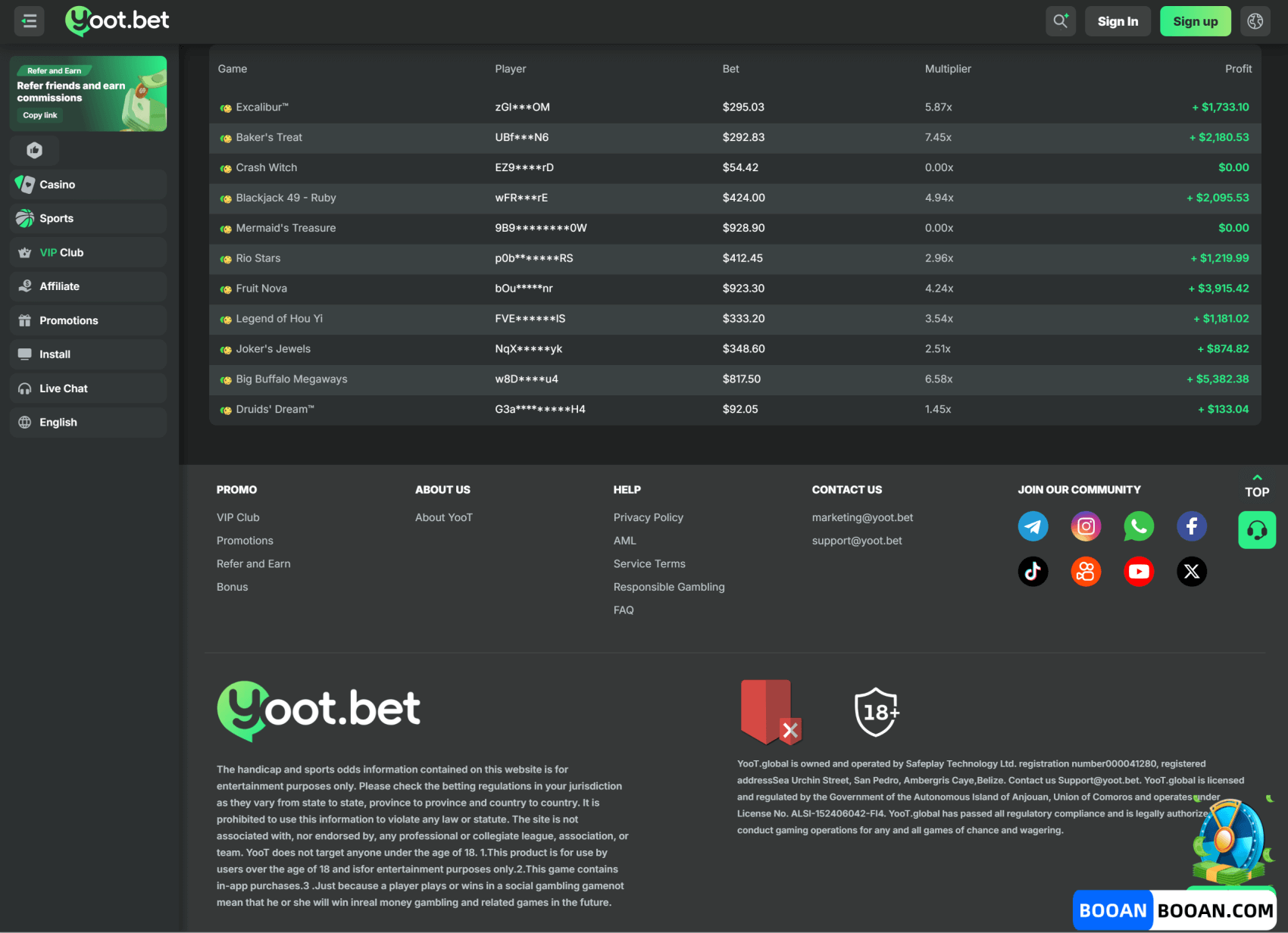
Task: Click the 18+ shield badge
Action: click(x=877, y=712)
